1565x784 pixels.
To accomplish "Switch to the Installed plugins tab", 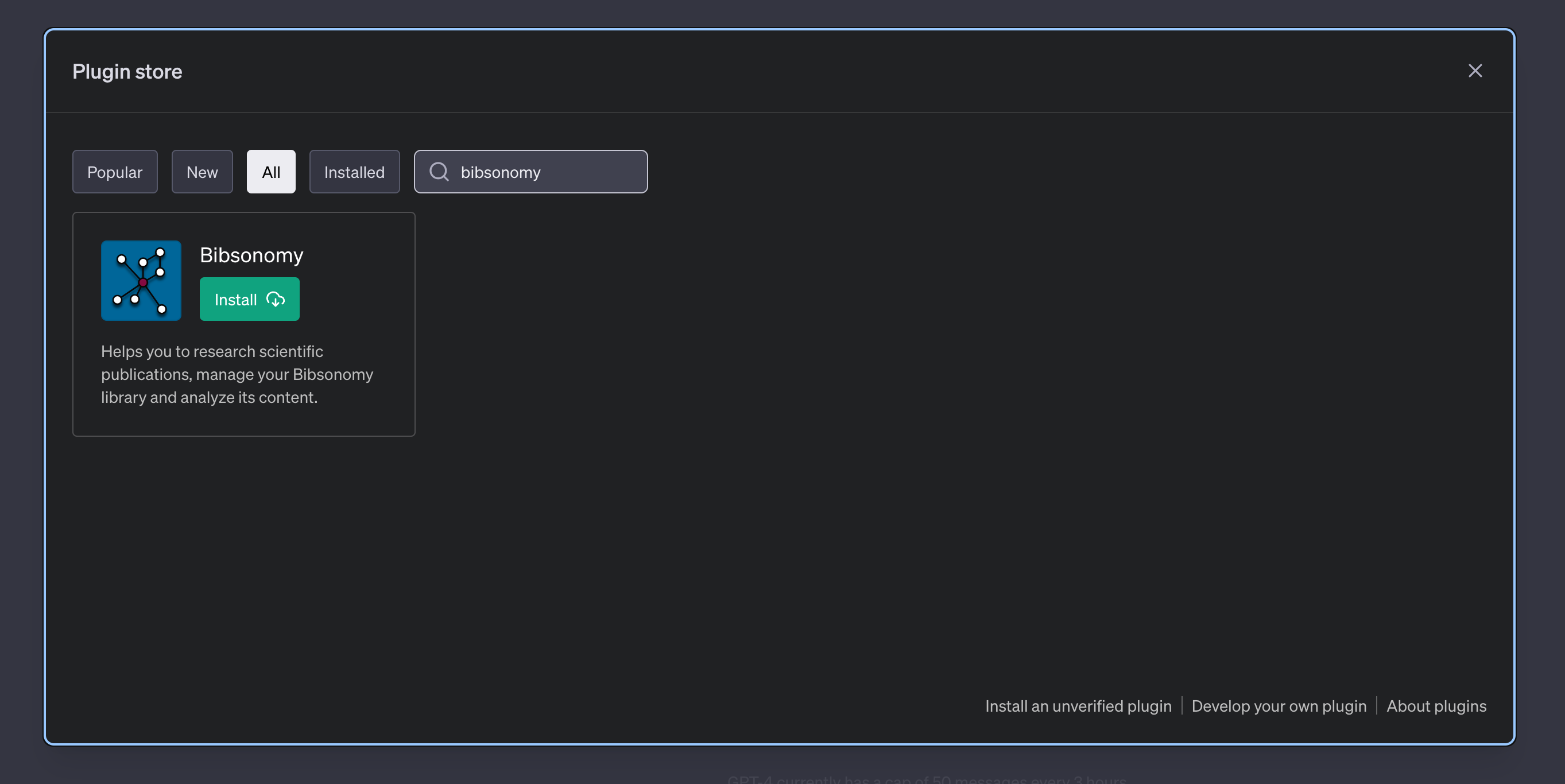I will coord(354,171).
